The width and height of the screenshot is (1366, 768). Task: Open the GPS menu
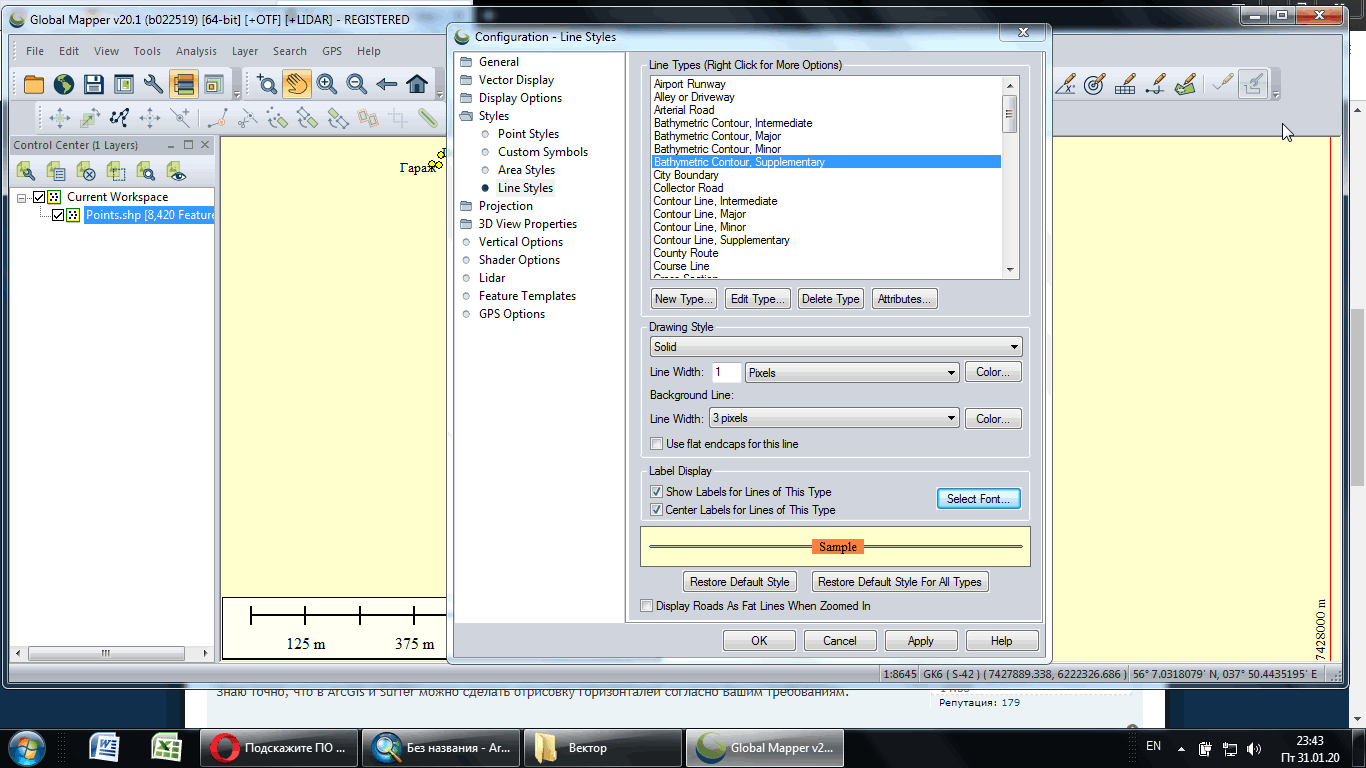(332, 51)
